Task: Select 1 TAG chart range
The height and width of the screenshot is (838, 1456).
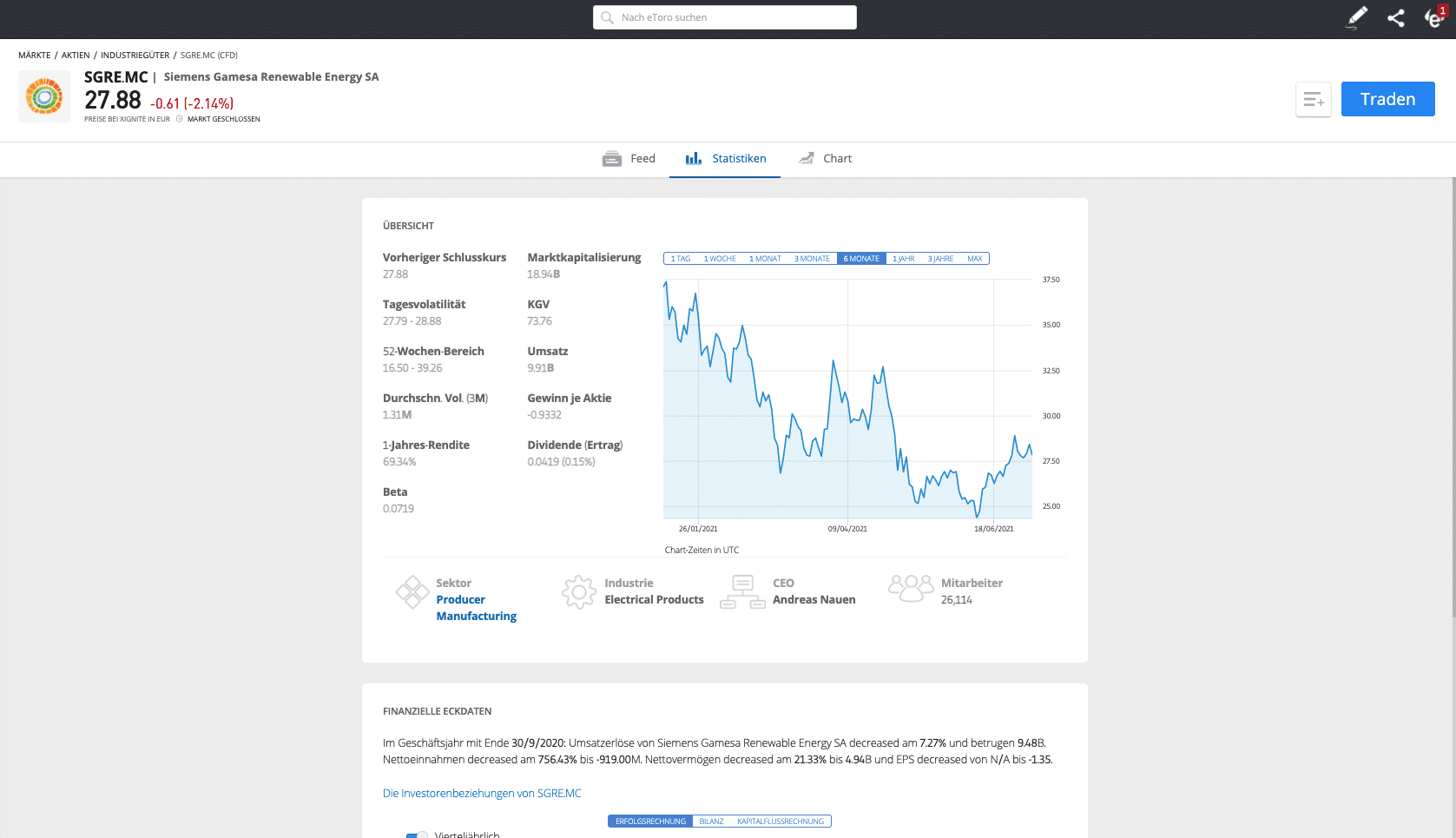Action: [x=681, y=259]
